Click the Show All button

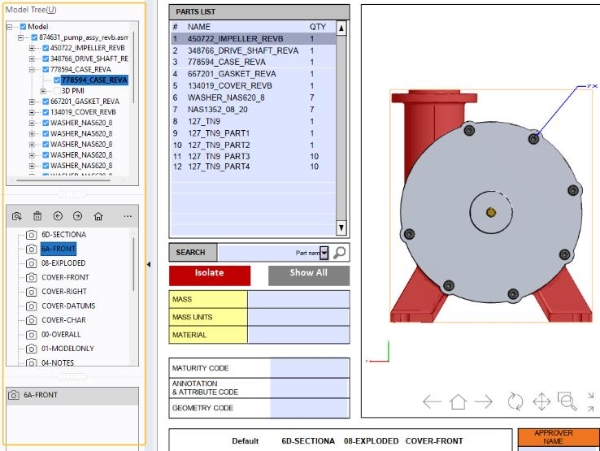(x=308, y=274)
